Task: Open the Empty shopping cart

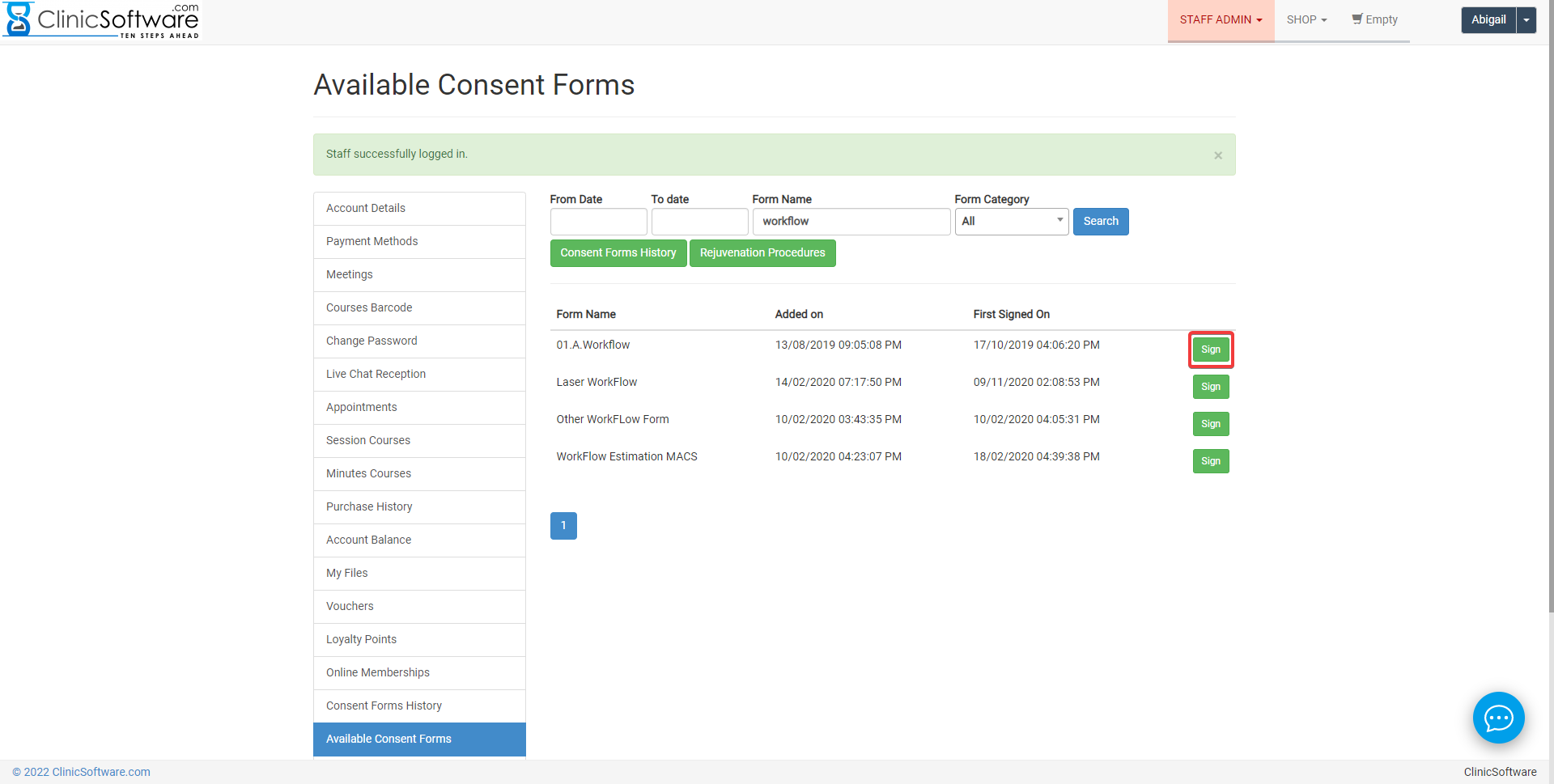Action: pyautogui.click(x=1374, y=19)
